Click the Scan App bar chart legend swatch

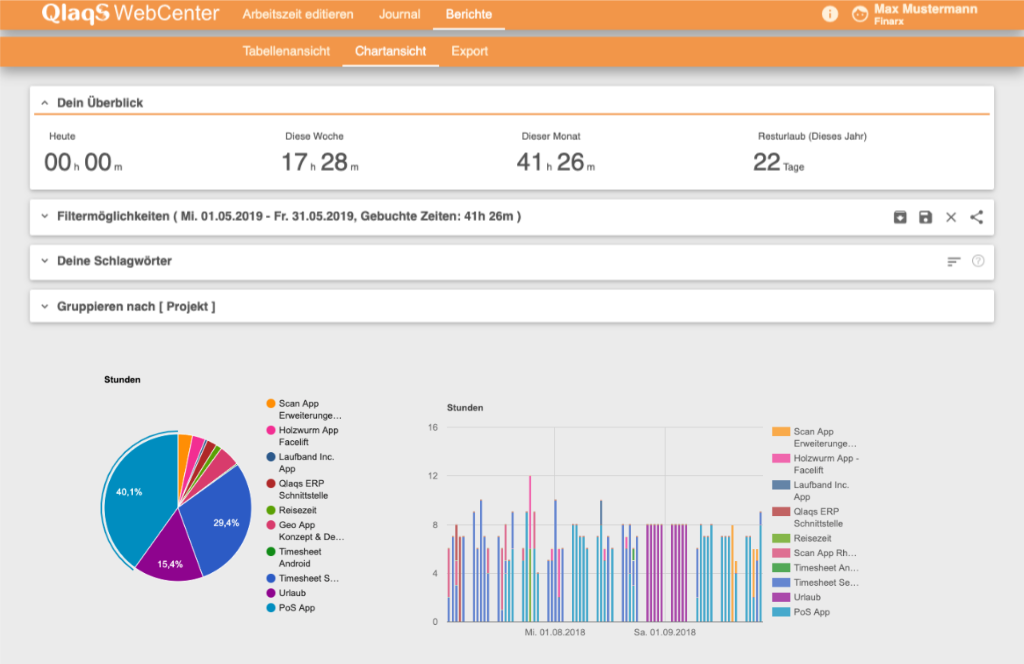pyautogui.click(x=781, y=432)
